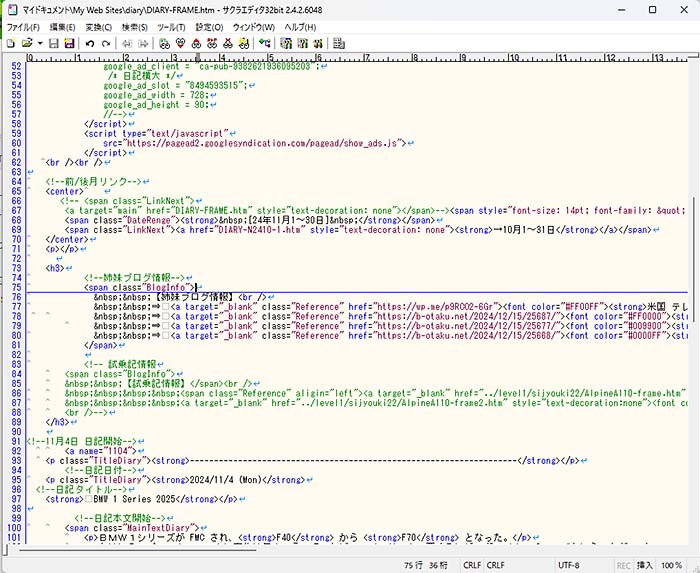Click the '<a name="1104">' line
700x573 pixels.
(x=100, y=451)
